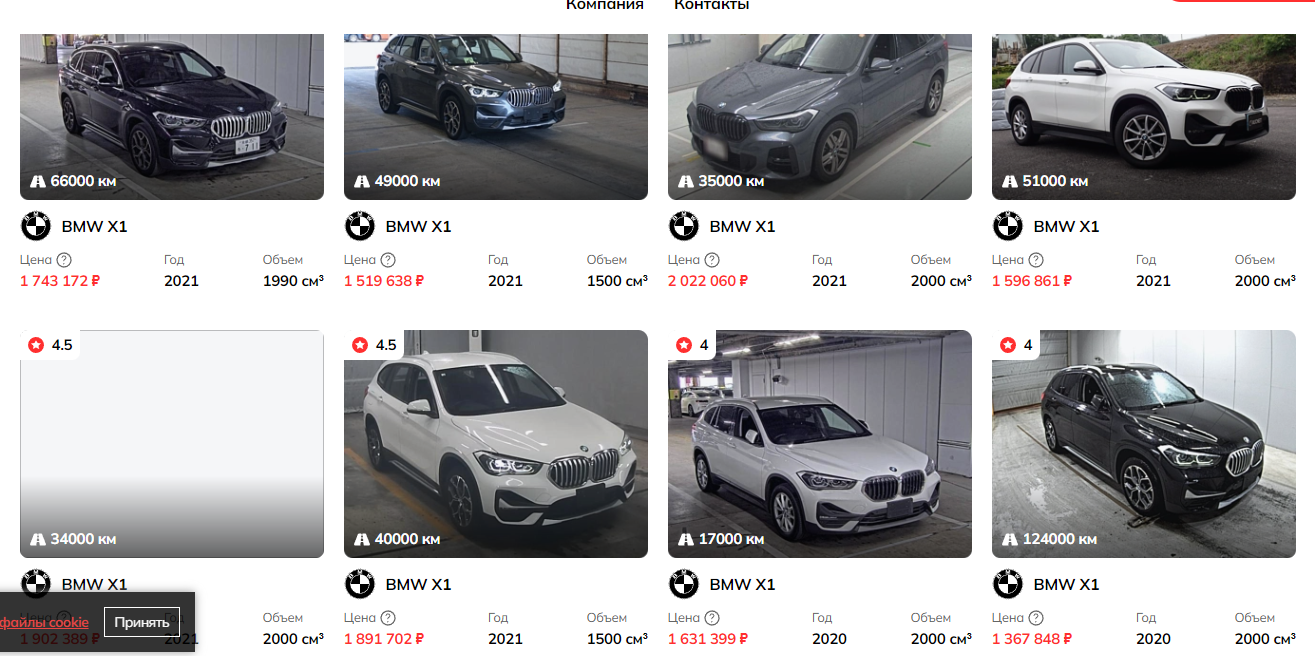
Task: Open the blank placeholder card with 34000 км
Action: coord(172,444)
